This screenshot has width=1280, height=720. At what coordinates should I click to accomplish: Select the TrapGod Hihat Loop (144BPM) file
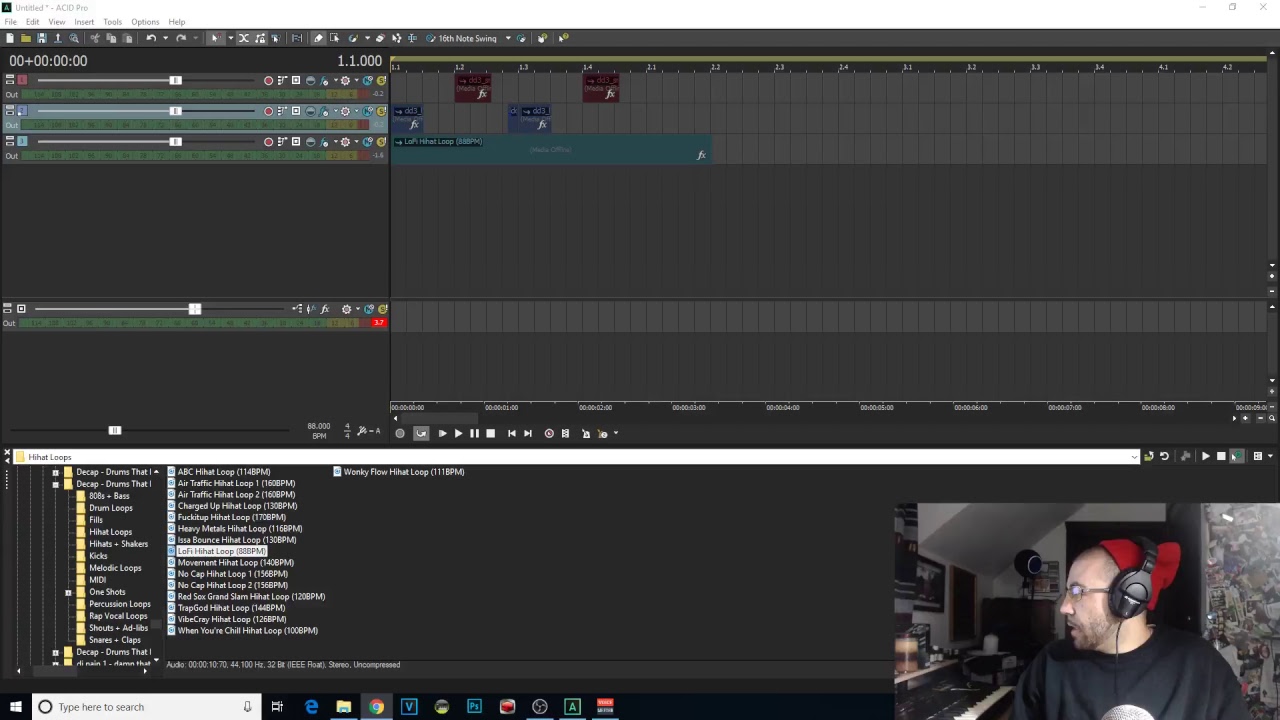(x=231, y=608)
